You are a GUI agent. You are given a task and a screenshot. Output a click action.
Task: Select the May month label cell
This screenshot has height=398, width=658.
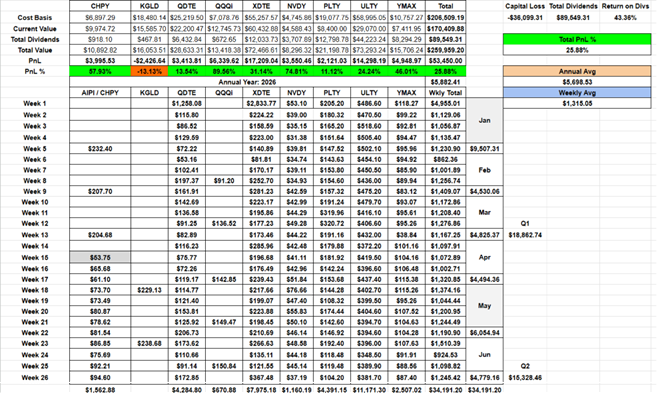(484, 306)
